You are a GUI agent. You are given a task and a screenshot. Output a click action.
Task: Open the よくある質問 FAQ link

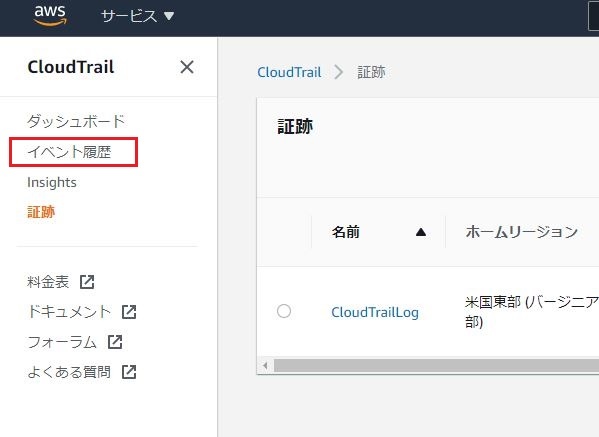pos(69,372)
